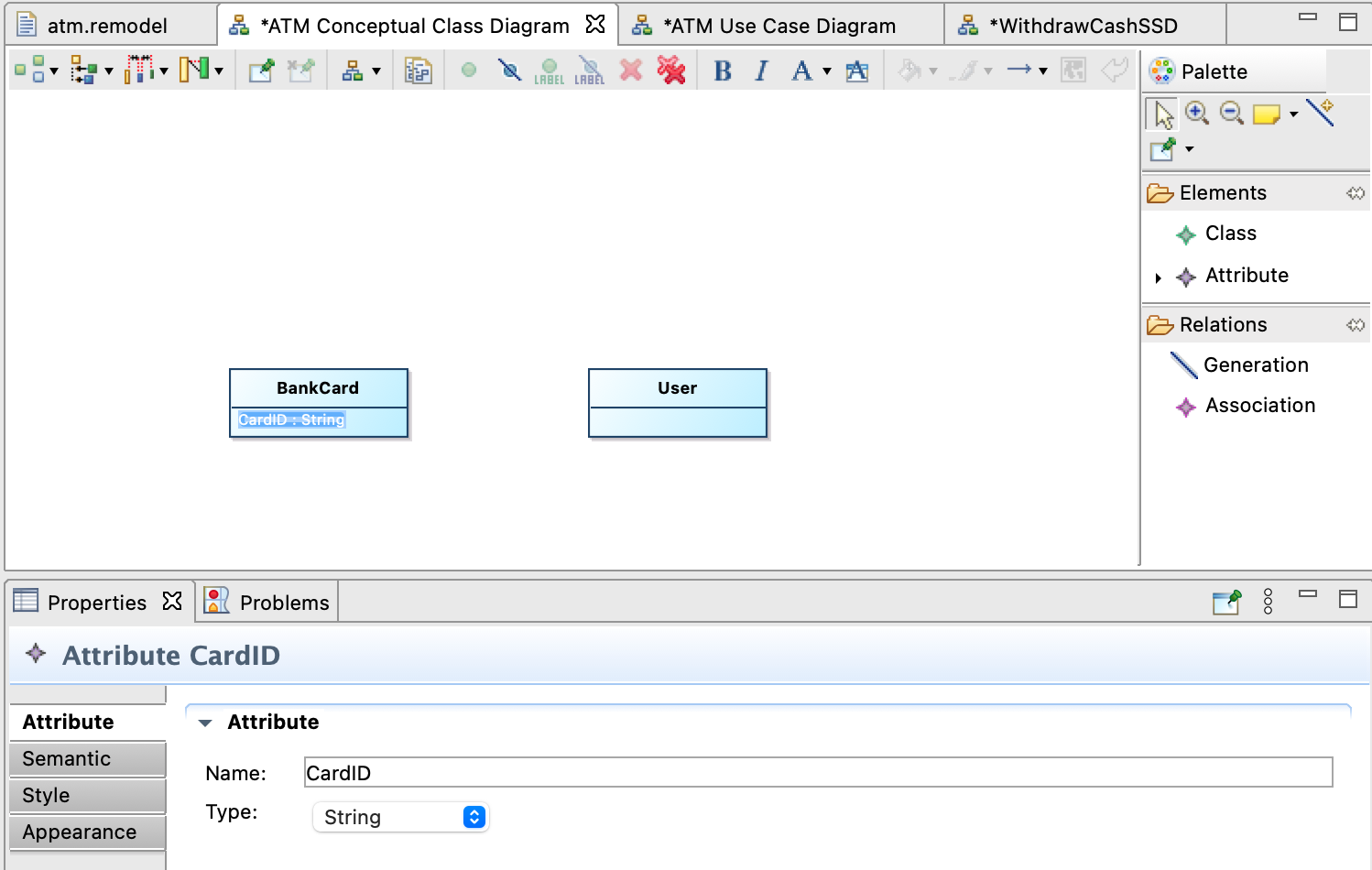Switch to the ATM Use Case Diagram tab
This screenshot has width=1372, height=870.
(x=779, y=26)
